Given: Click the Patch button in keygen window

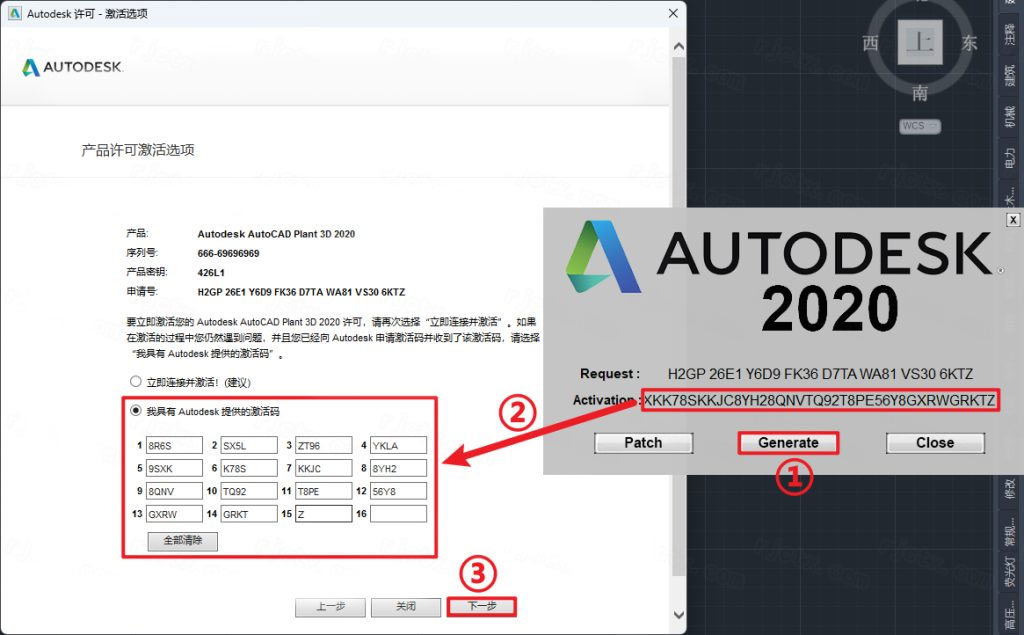Looking at the screenshot, I should pos(643,443).
